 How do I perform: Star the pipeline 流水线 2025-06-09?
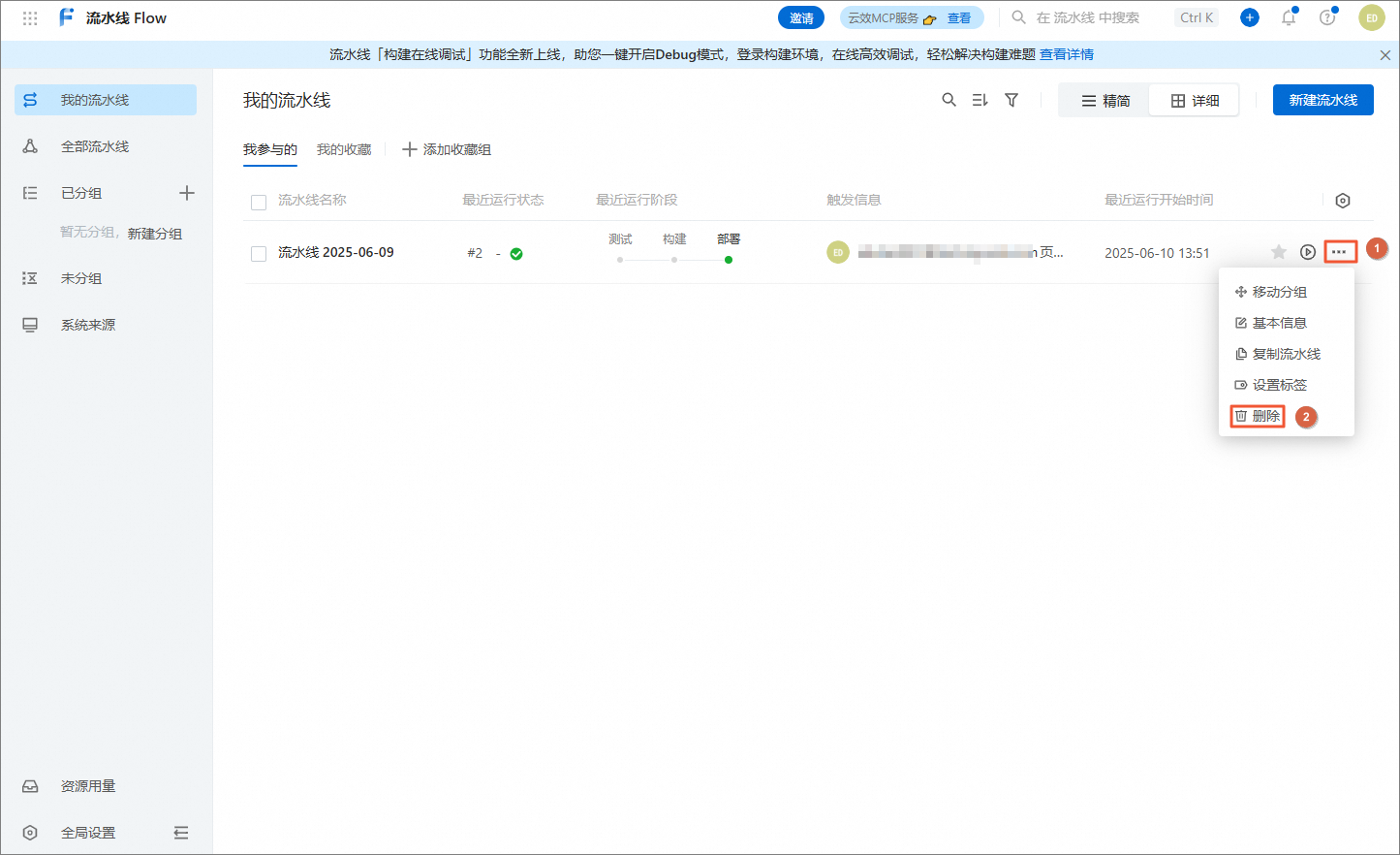[x=1279, y=252]
